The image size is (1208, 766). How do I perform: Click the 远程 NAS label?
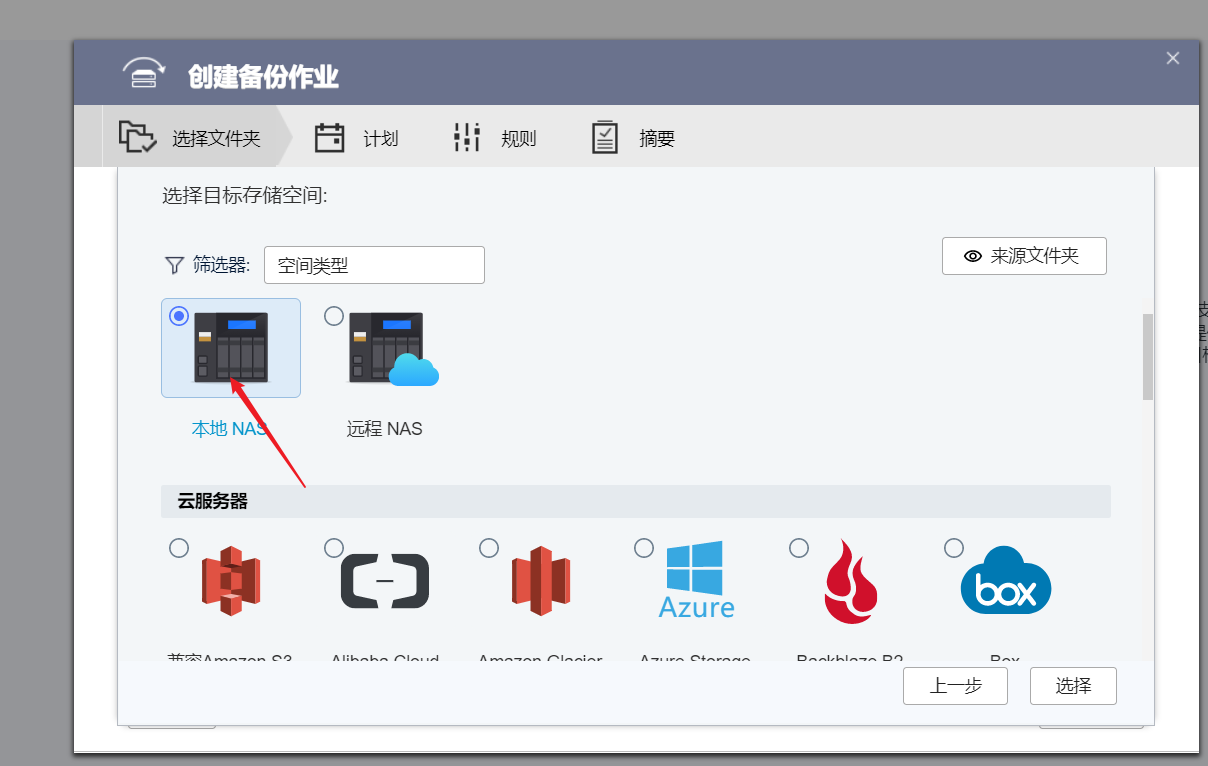click(x=385, y=429)
